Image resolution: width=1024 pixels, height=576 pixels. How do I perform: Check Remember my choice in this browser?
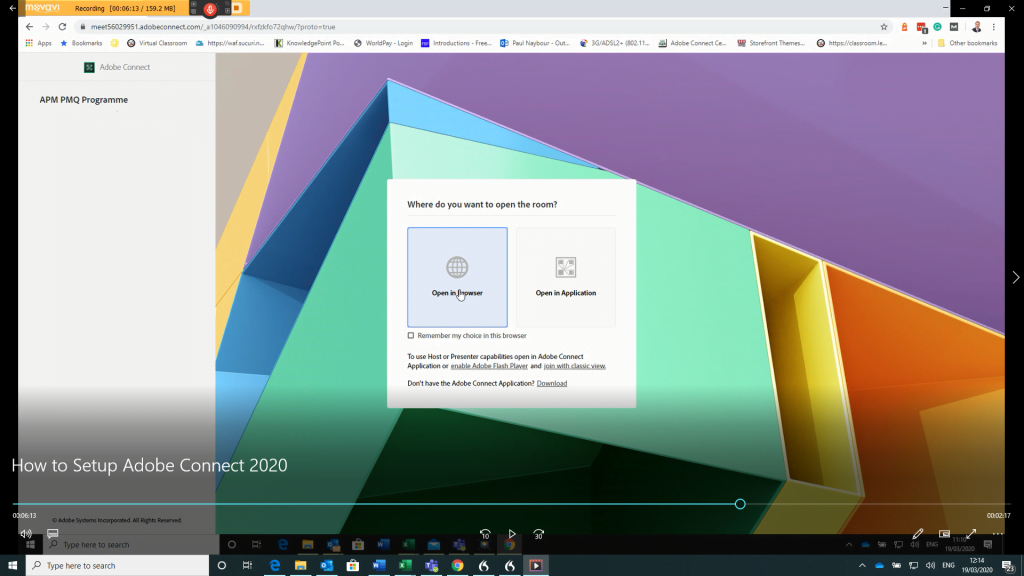(411, 336)
